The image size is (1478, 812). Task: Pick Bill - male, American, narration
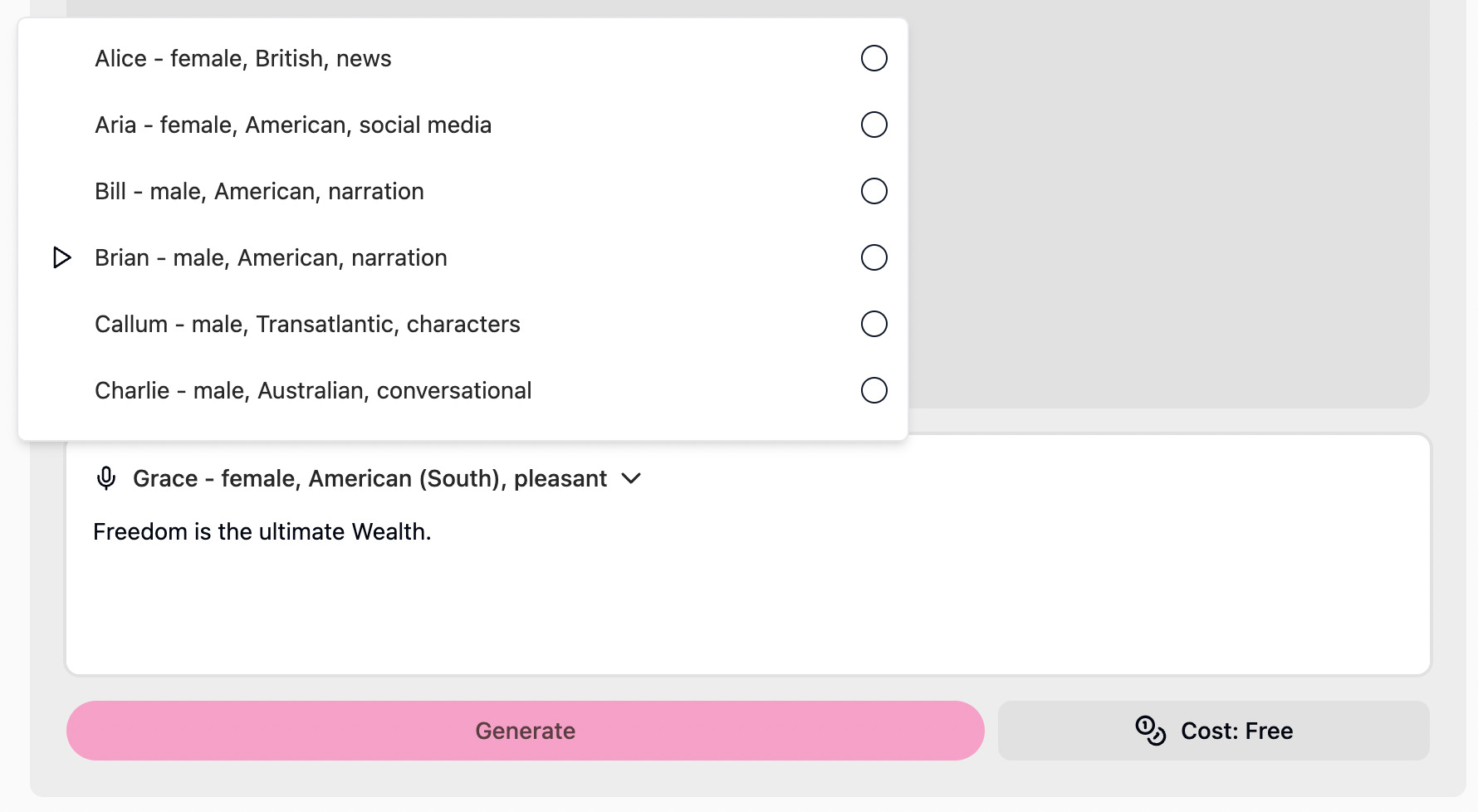(462, 191)
